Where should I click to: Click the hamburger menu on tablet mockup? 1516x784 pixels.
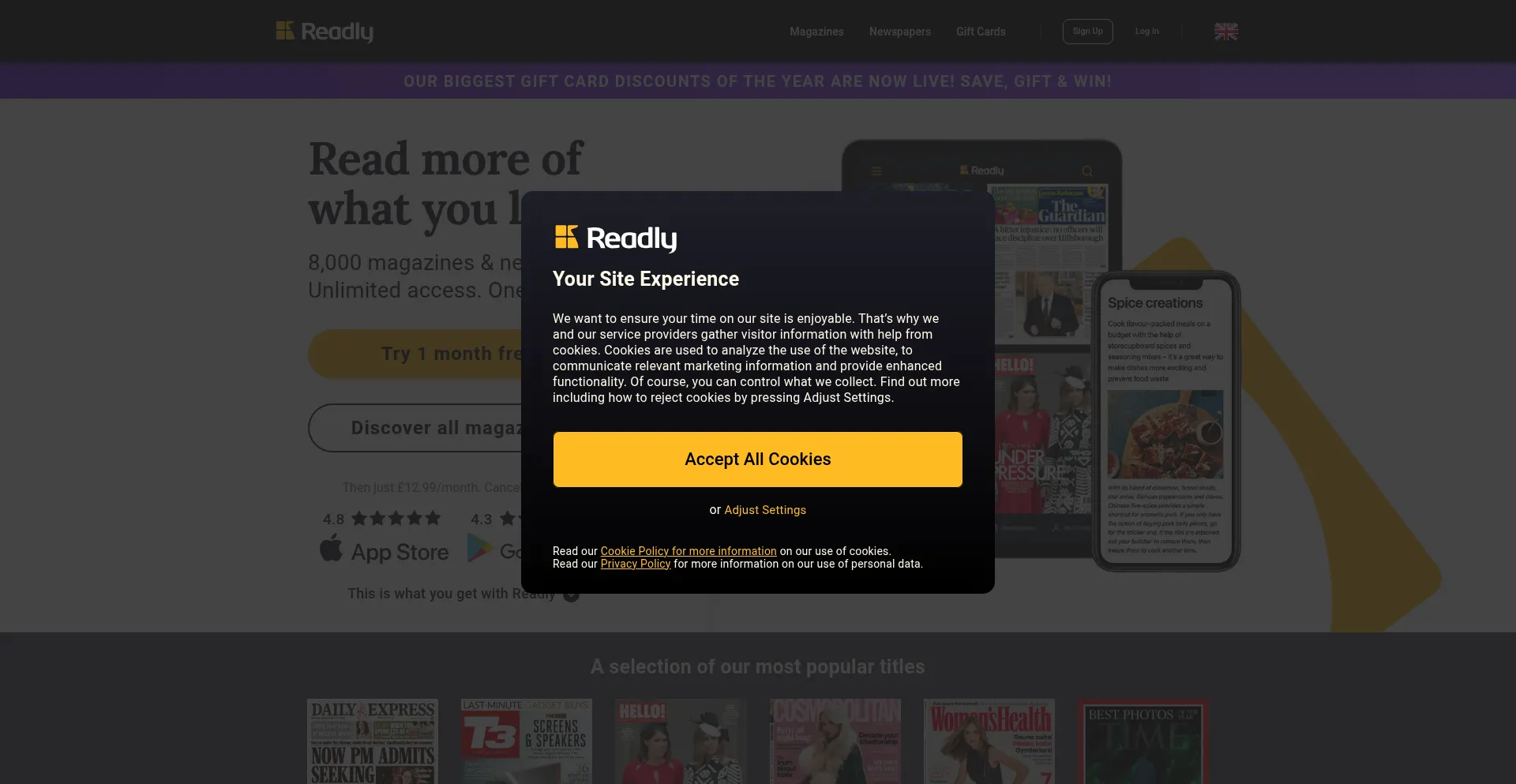click(x=876, y=171)
